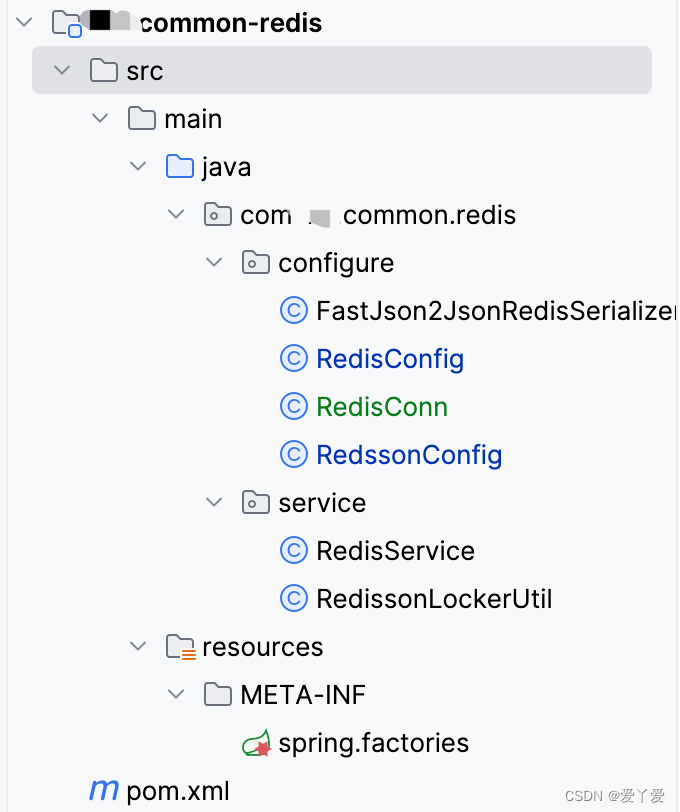The image size is (680, 812).
Task: Click the package icon beside configure
Action: [x=256, y=262]
